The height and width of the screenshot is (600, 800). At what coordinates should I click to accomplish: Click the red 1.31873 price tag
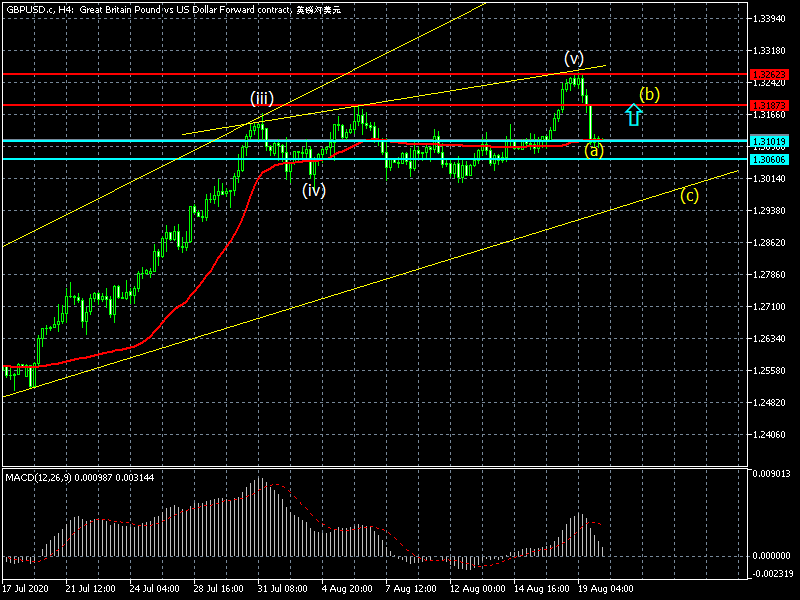click(x=771, y=105)
